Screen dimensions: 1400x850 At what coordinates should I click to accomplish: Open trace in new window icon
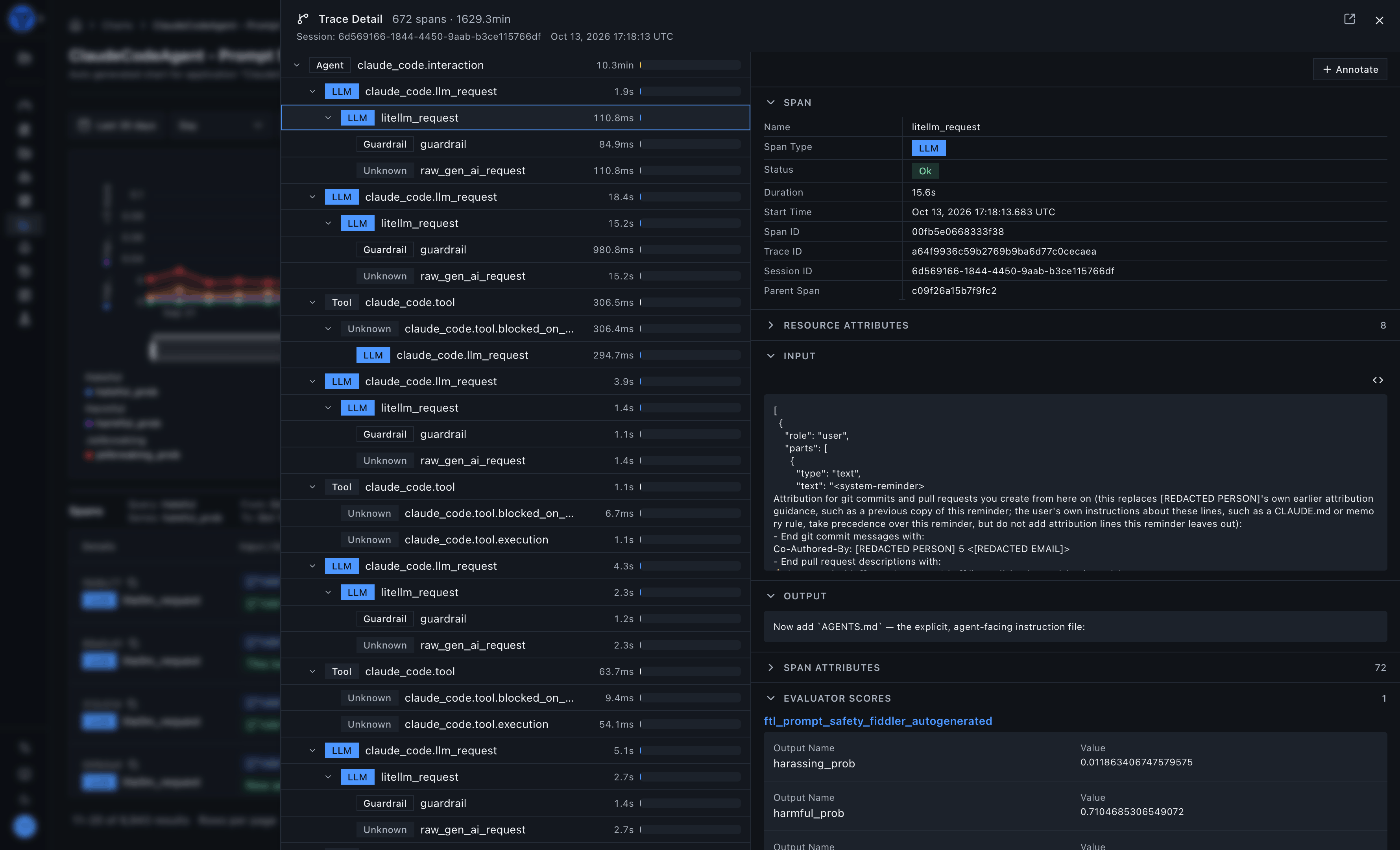click(1349, 19)
